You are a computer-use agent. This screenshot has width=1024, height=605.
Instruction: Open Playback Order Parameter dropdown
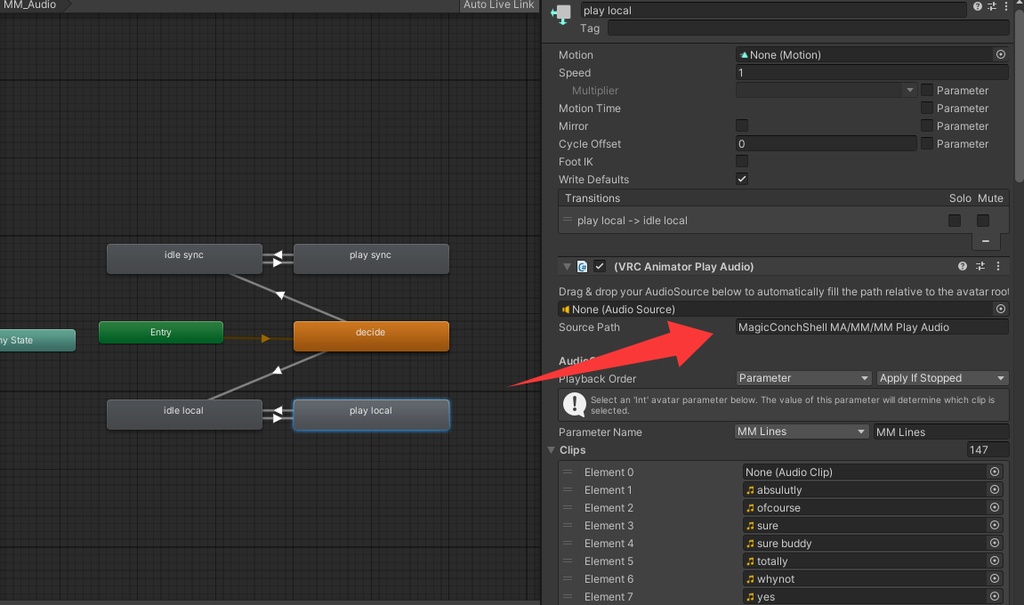tap(803, 378)
